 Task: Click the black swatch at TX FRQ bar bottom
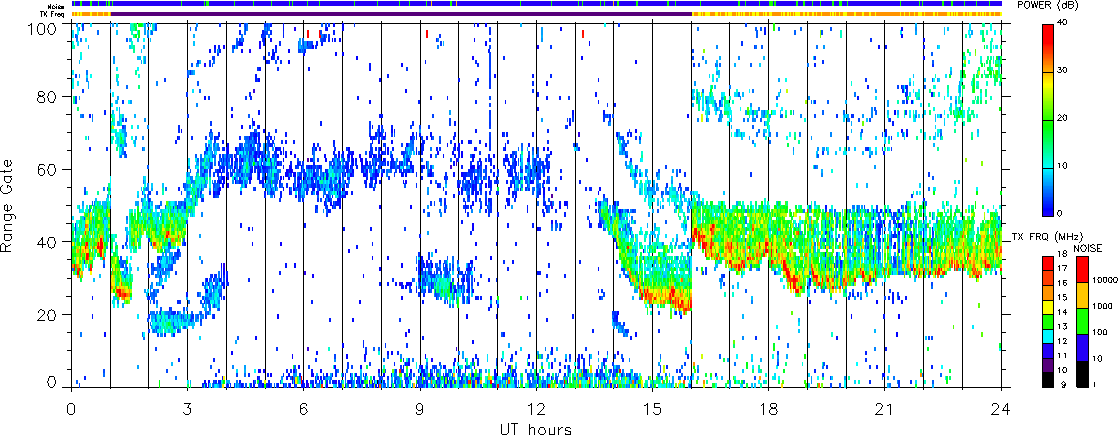pos(1047,380)
